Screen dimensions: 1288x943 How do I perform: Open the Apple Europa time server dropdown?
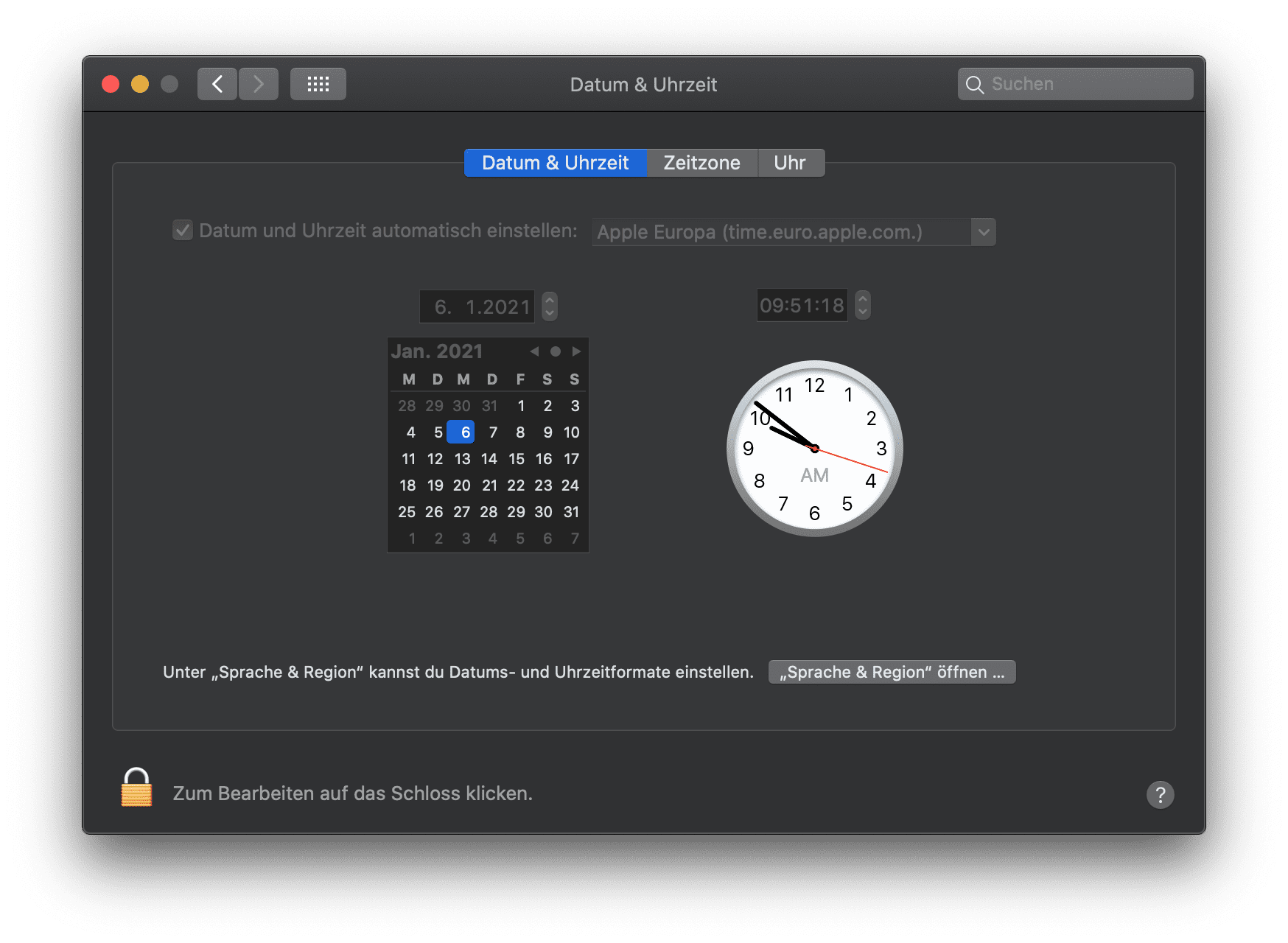click(983, 232)
